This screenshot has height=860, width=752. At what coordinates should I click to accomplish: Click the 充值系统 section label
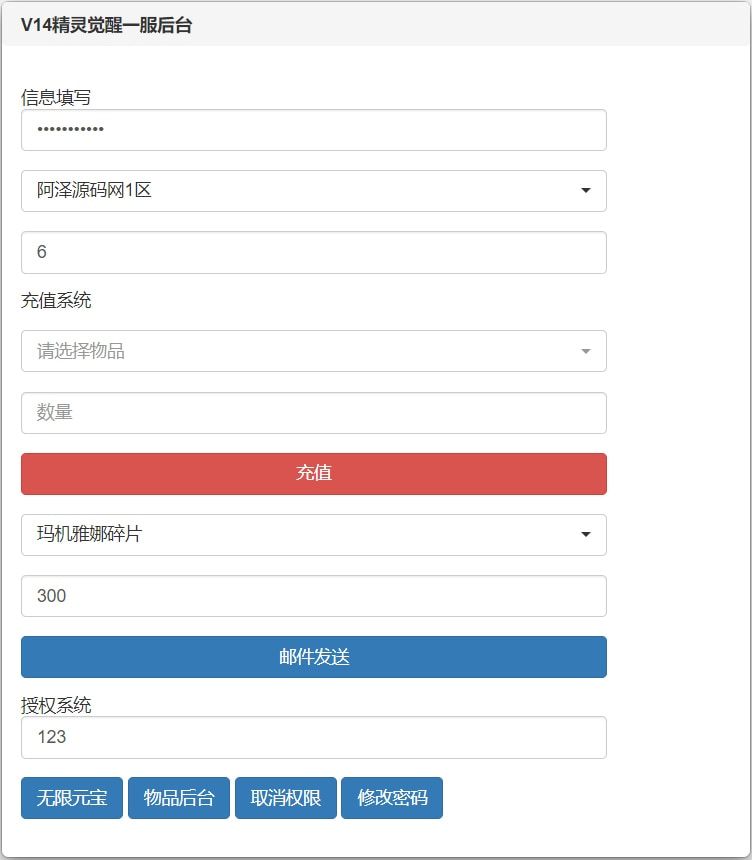coord(56,299)
